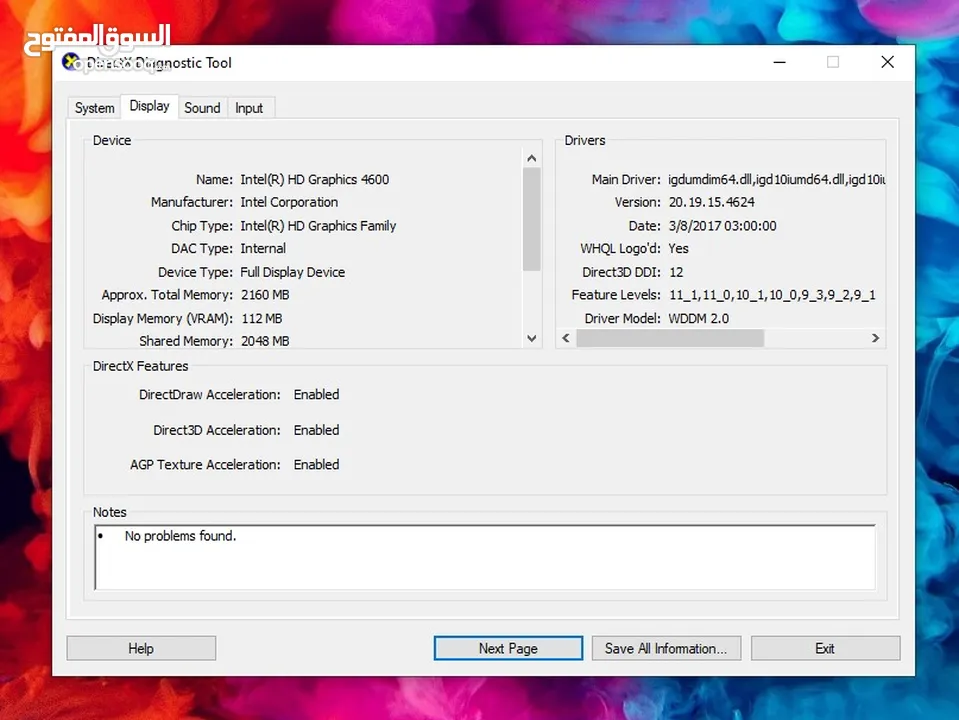Click the "Main Driver:" label
Image resolution: width=959 pixels, height=720 pixels.
coord(626,180)
